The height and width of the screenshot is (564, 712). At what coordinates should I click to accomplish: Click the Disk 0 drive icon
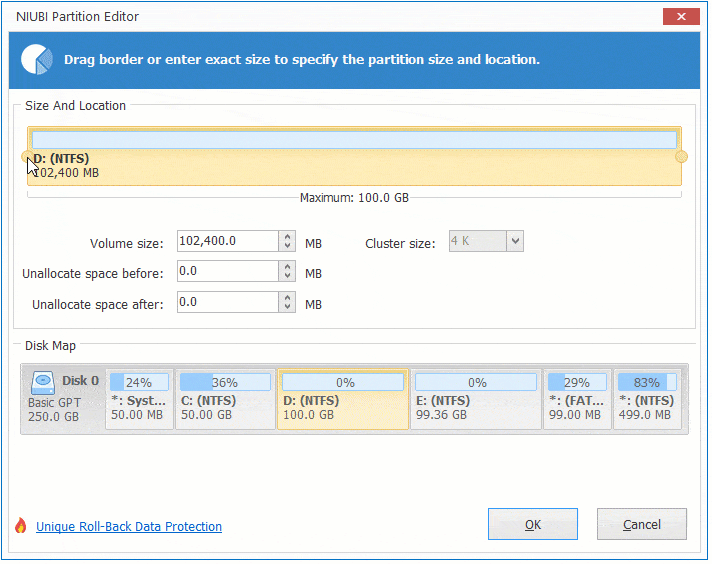pos(44,381)
